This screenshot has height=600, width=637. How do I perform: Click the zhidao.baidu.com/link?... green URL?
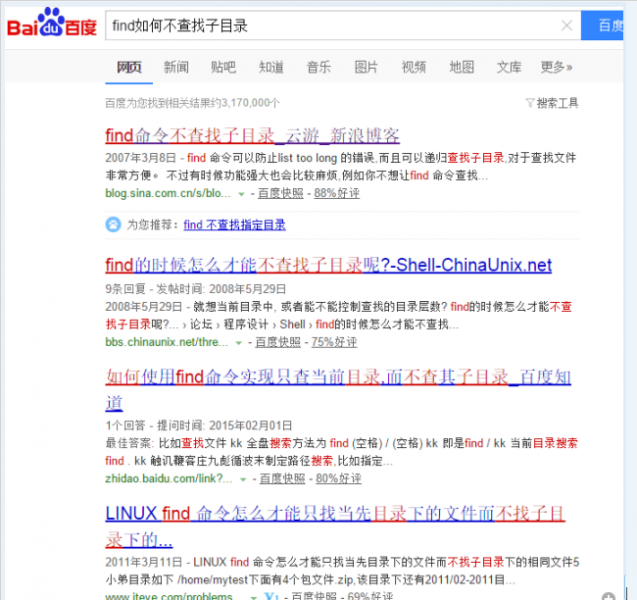(169, 479)
